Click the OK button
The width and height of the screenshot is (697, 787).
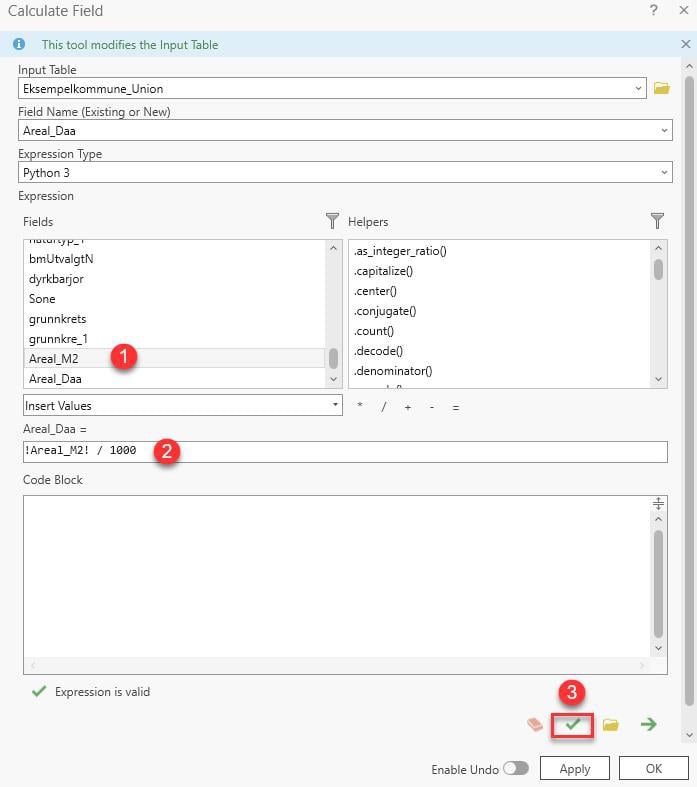[x=653, y=769]
